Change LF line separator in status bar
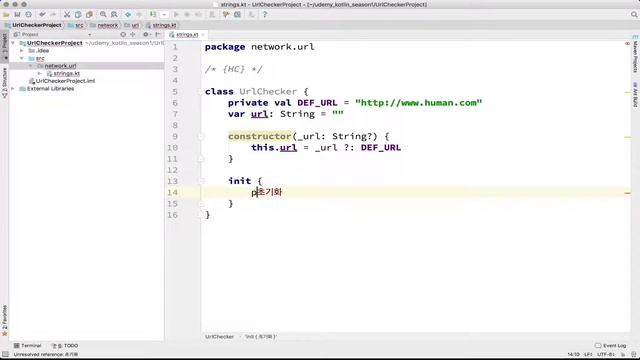The image size is (640, 360). [588, 355]
